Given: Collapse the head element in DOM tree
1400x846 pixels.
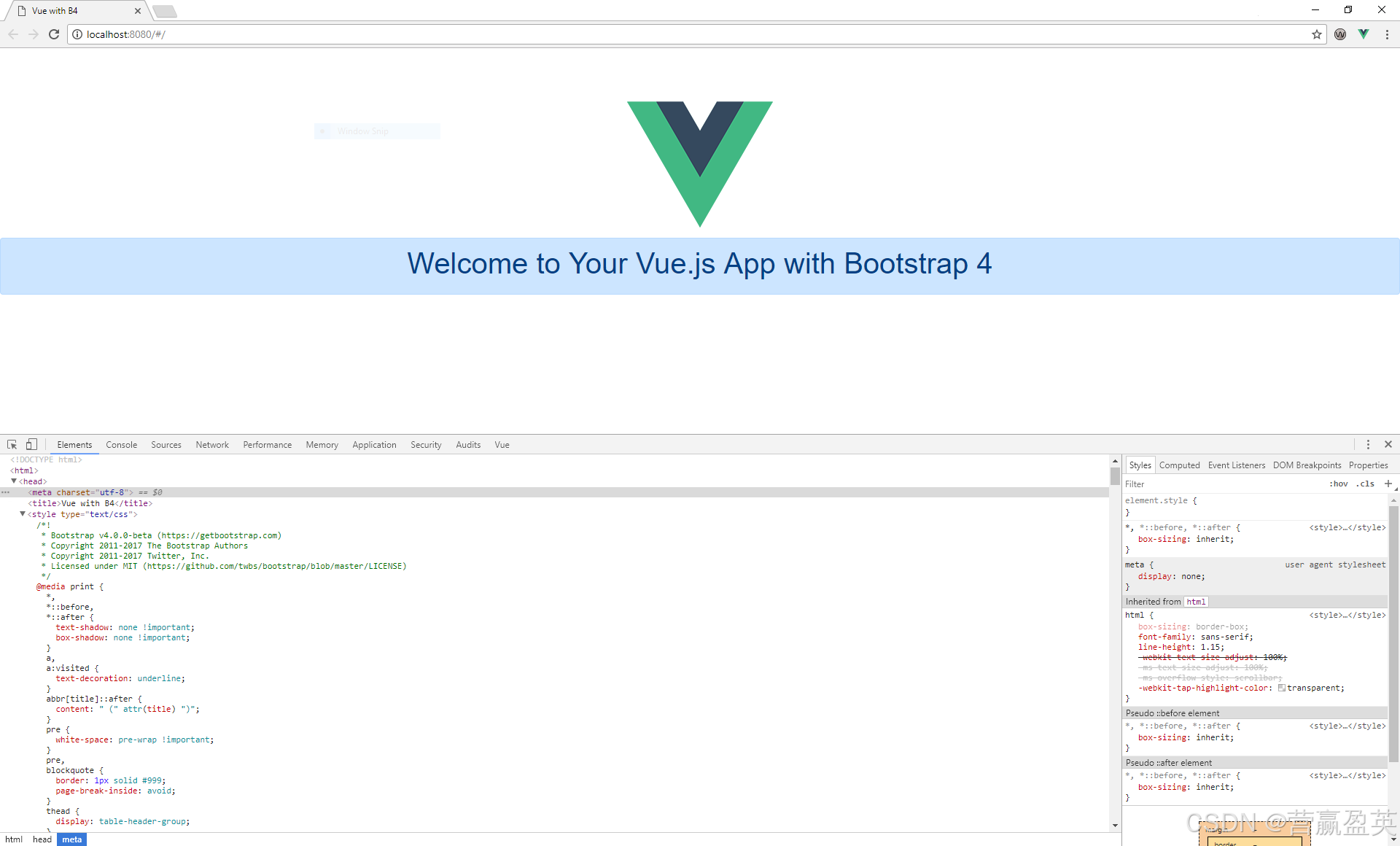Looking at the screenshot, I should point(14,481).
